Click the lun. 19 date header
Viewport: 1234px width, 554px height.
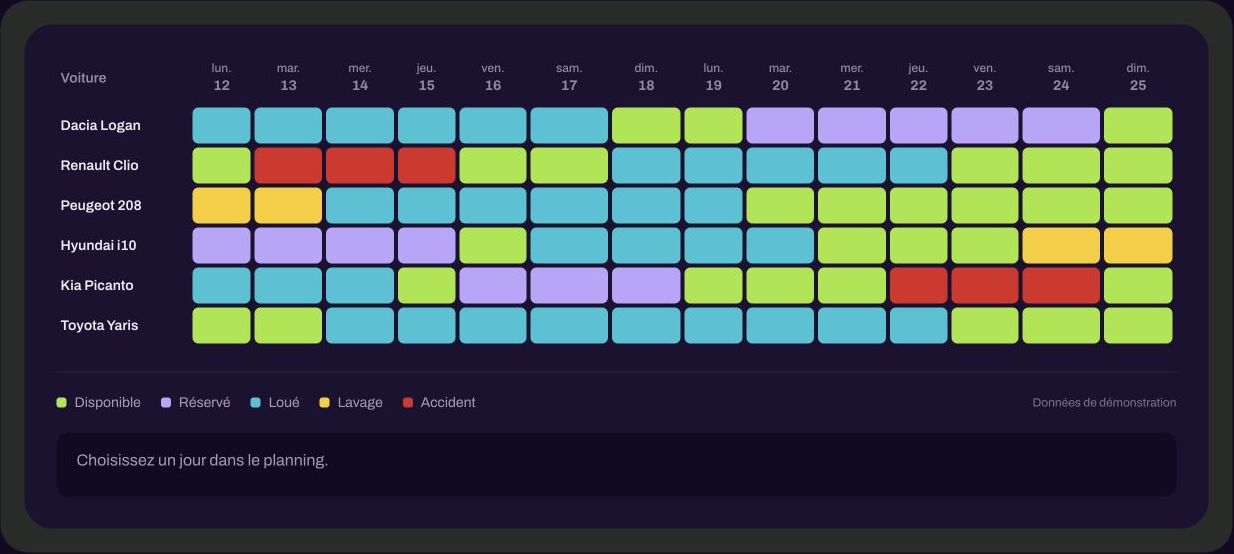pos(713,77)
